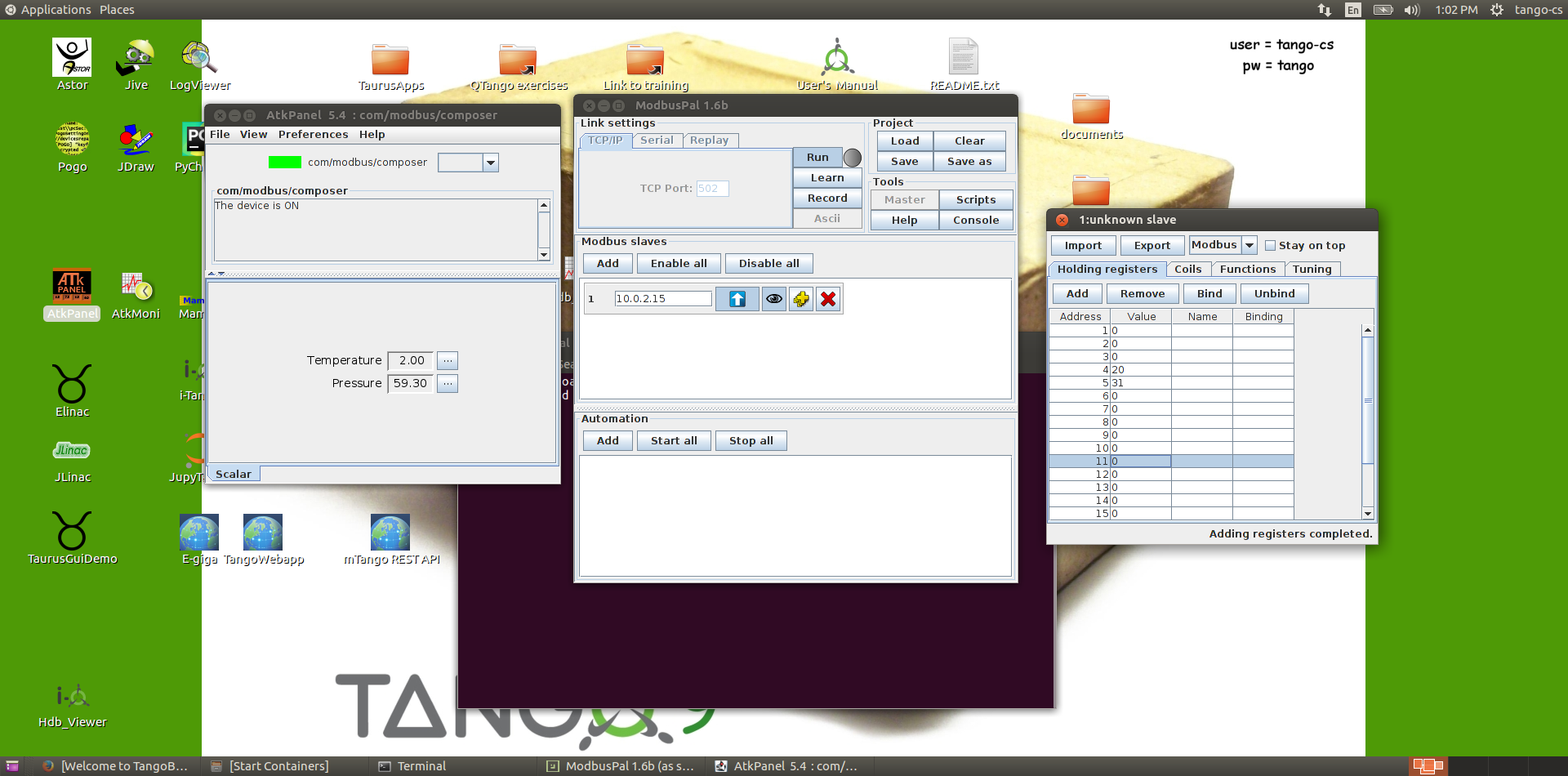
Task: Open the TaurusGuiDemo desktop icon
Action: pos(72,537)
